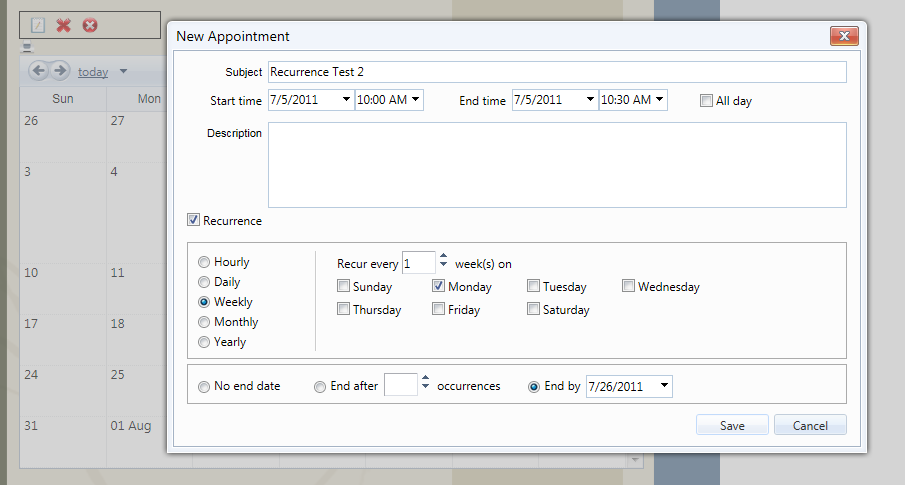Check the Friday checkbox
Image resolution: width=905 pixels, height=485 pixels.
[x=439, y=309]
